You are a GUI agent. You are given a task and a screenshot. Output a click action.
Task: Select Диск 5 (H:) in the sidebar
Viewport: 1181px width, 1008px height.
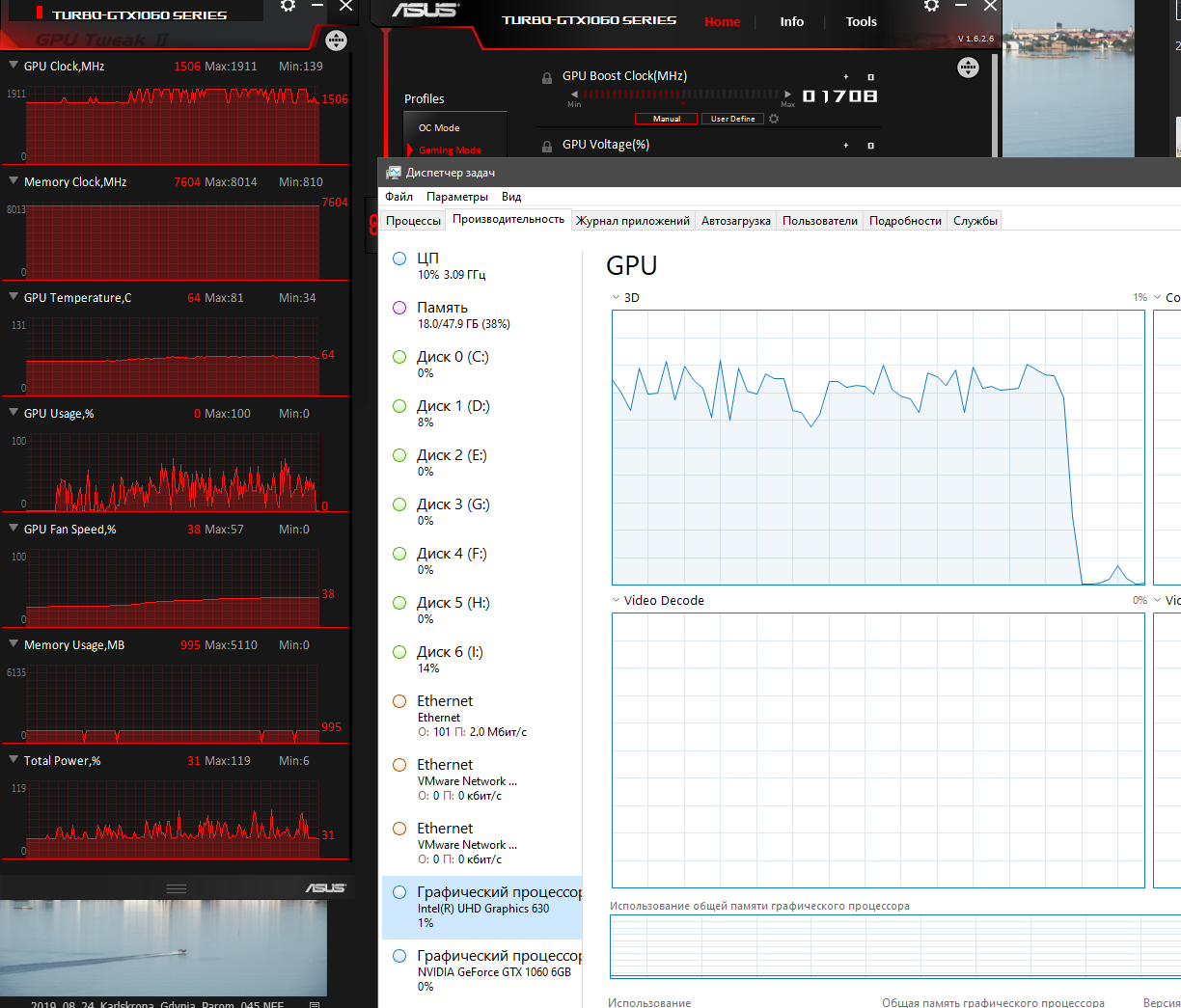[x=482, y=611]
